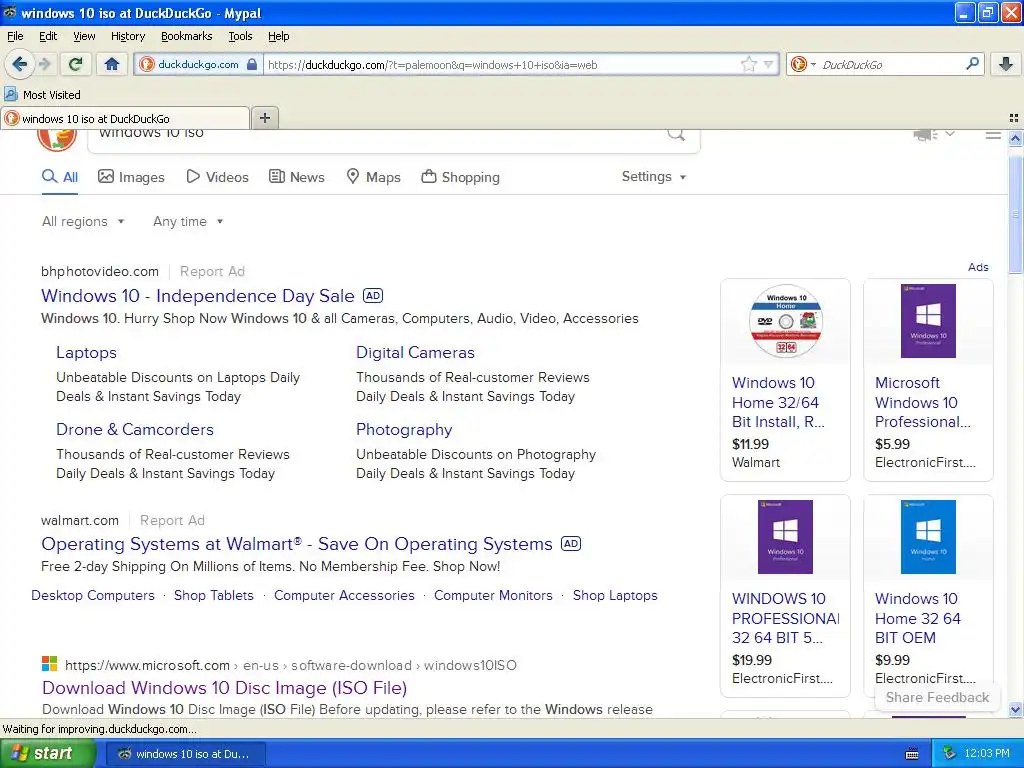Switch to Shopping results

(x=460, y=177)
